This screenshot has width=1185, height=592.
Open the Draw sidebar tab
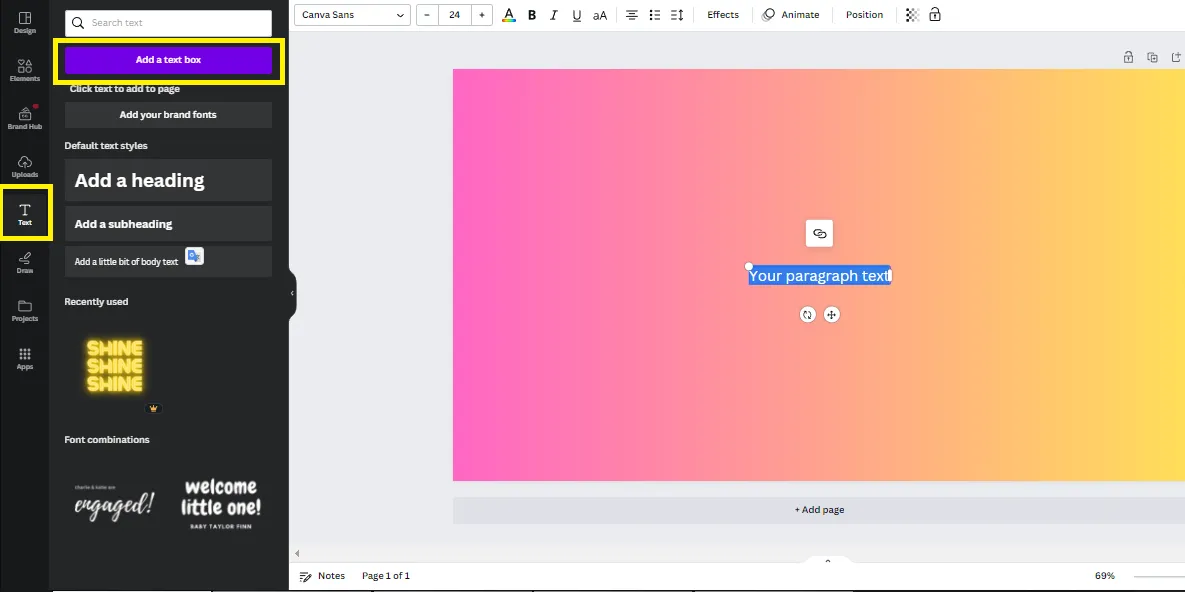point(24,262)
